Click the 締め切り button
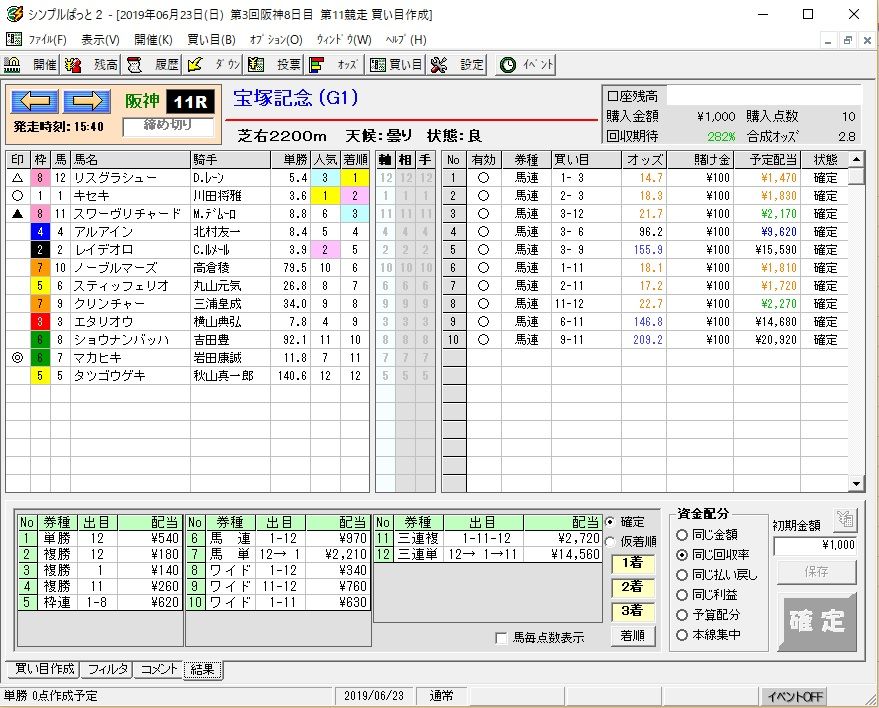879x708 pixels. [168, 126]
